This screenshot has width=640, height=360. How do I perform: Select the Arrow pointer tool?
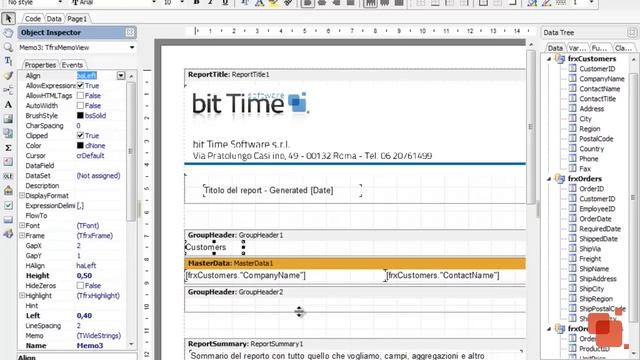(x=8, y=18)
